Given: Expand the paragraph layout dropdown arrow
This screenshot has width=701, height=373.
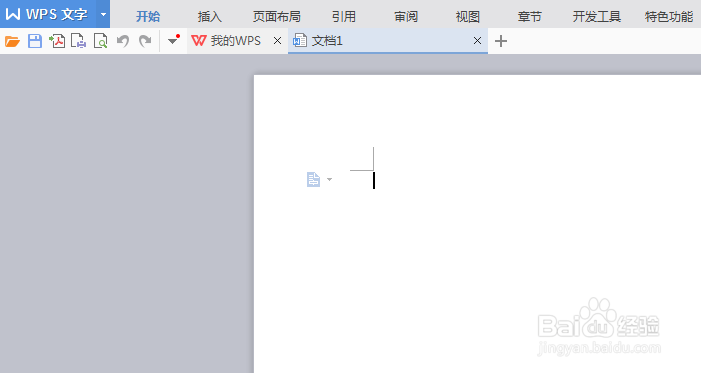Looking at the screenshot, I should (x=329, y=179).
